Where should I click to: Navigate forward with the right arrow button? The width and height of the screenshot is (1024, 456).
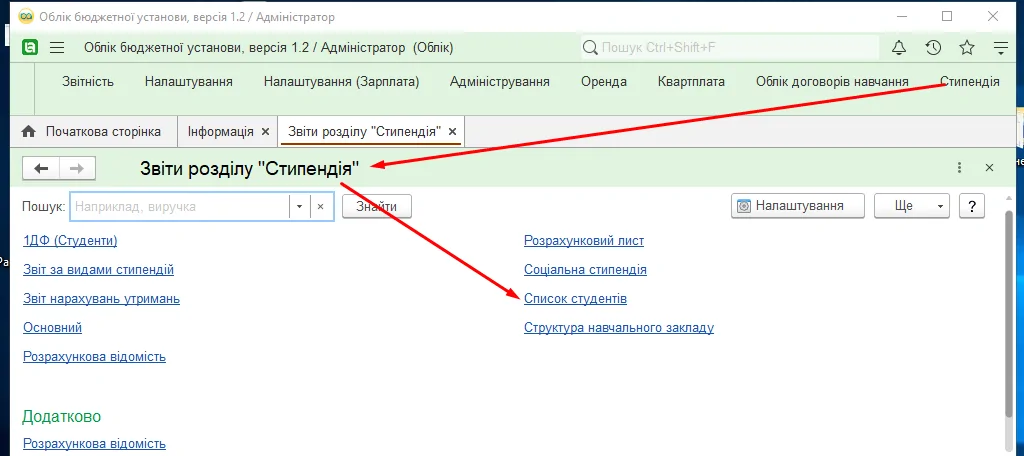77,169
